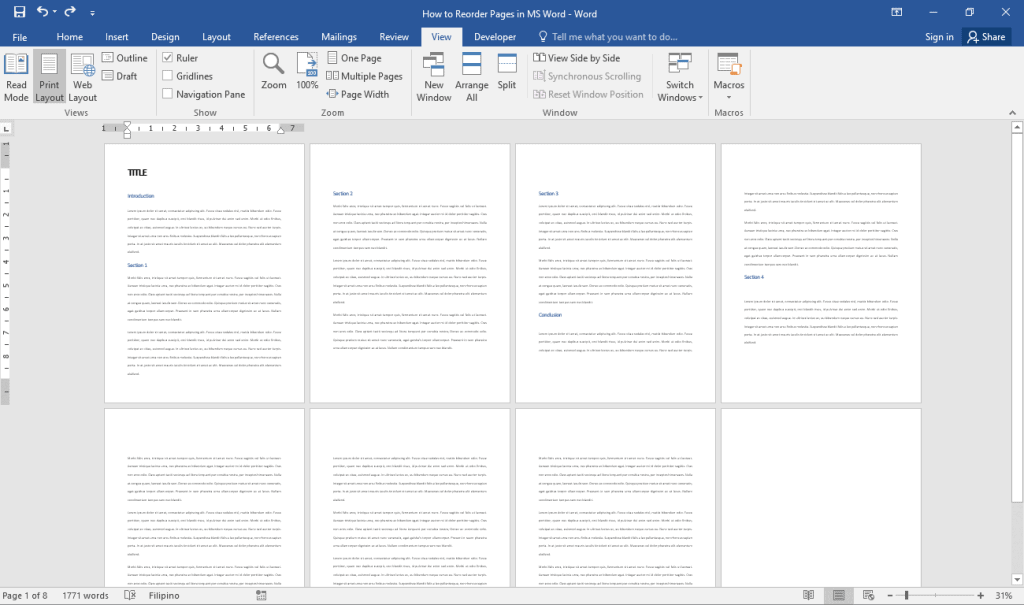Open a New Window
Image resolution: width=1024 pixels, height=605 pixels.
[x=434, y=77]
